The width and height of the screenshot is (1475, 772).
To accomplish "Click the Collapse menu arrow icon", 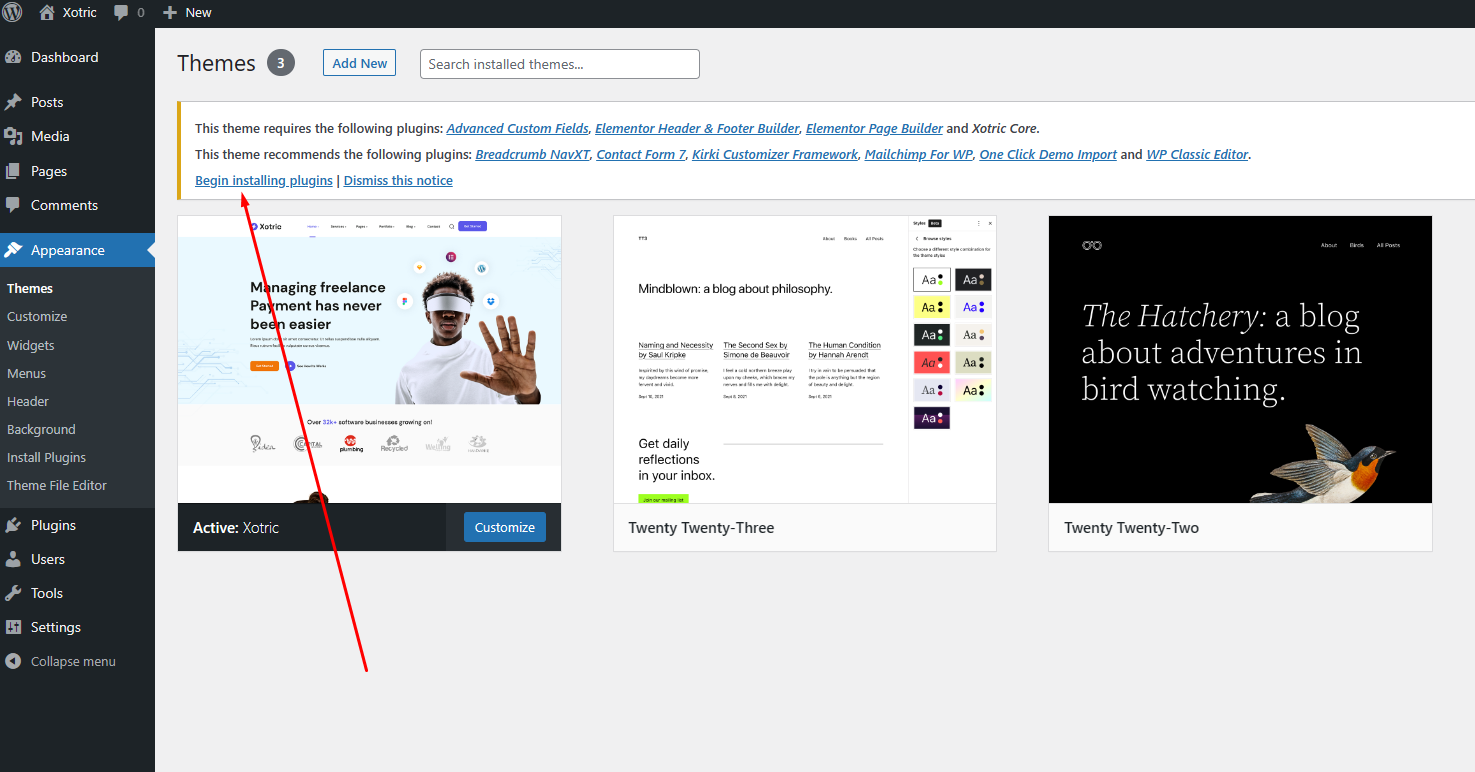I will (x=14, y=661).
